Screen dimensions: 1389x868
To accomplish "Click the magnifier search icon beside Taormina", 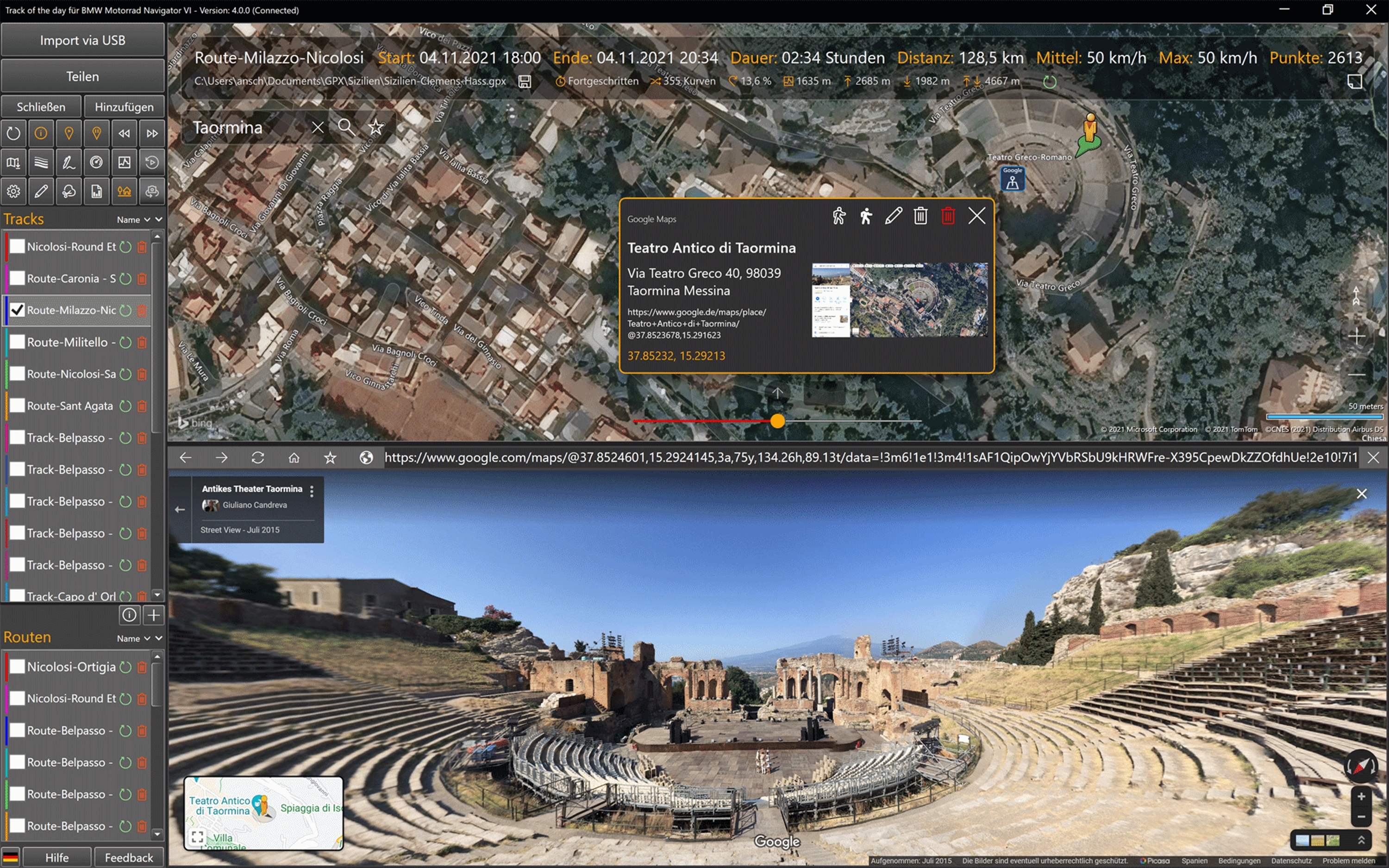I will pos(346,127).
